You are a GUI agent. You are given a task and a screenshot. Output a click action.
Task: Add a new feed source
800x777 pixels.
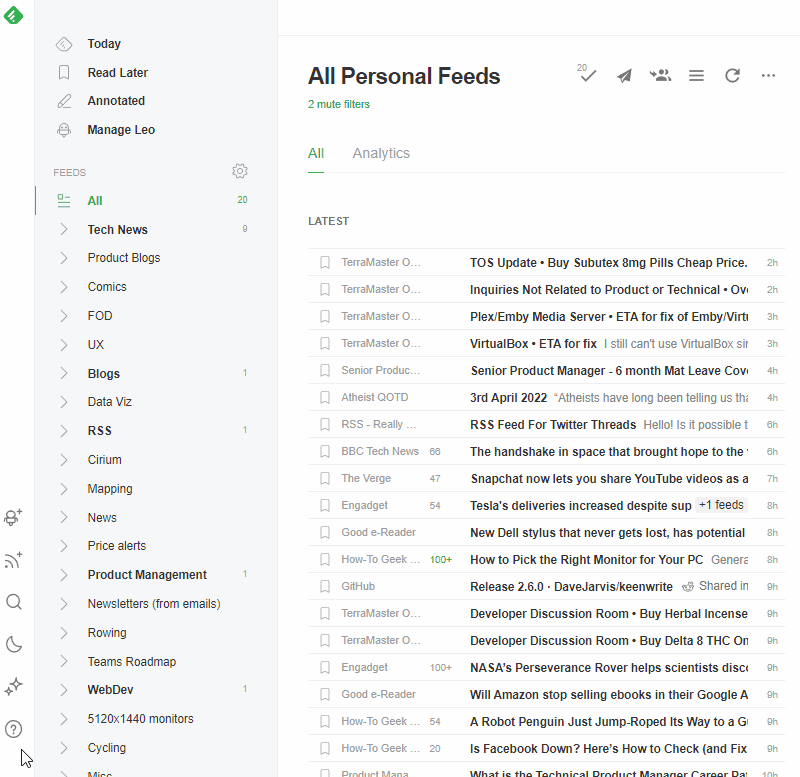(x=14, y=560)
